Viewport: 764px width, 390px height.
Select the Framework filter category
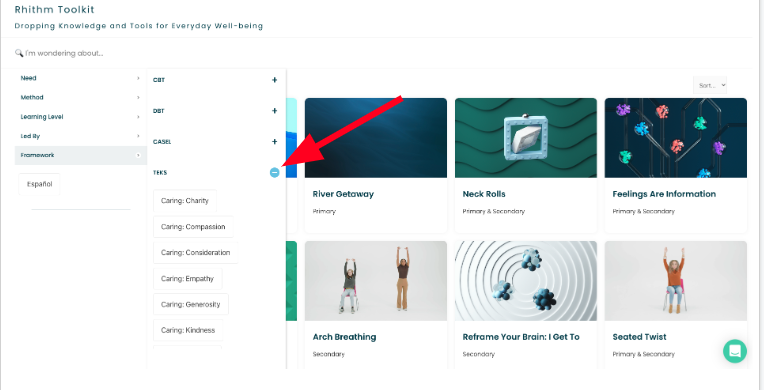[80, 155]
